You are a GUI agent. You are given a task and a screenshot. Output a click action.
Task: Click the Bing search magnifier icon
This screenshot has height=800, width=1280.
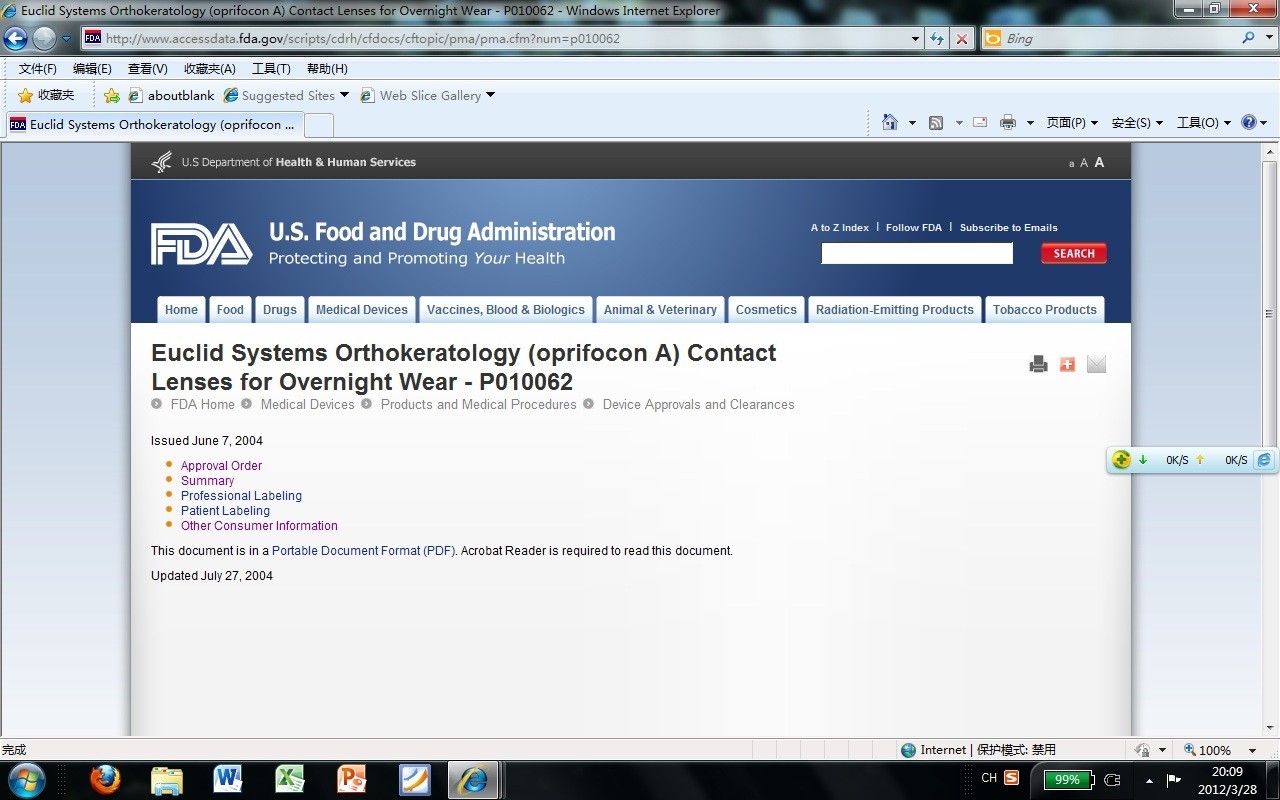tap(1249, 38)
